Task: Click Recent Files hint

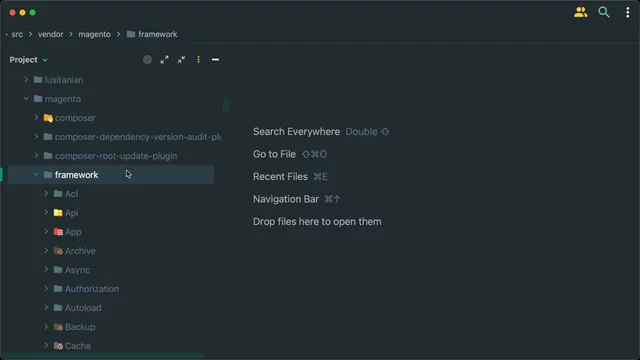Action: (290, 176)
